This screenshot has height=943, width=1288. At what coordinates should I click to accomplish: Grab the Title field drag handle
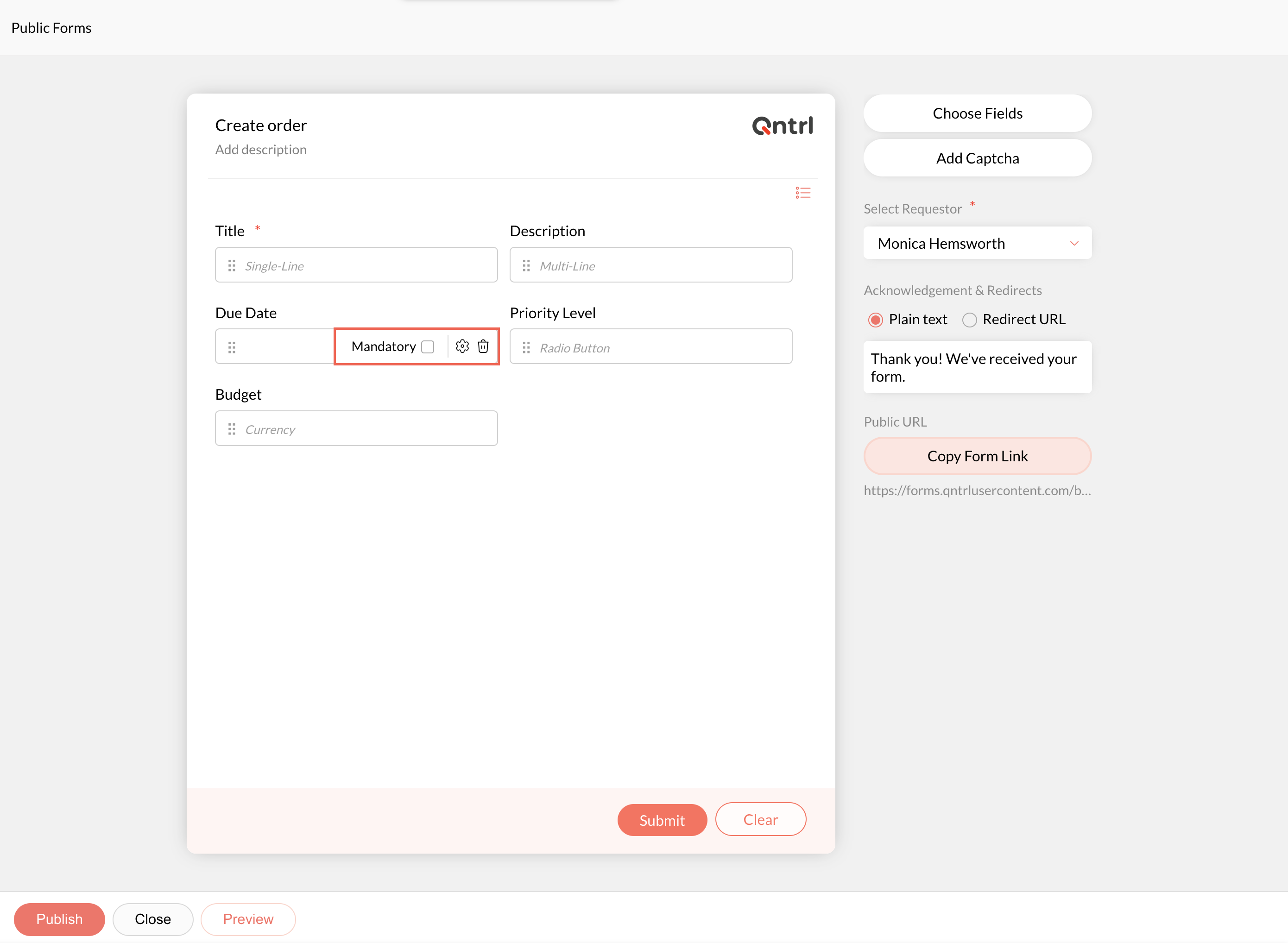pos(232,265)
